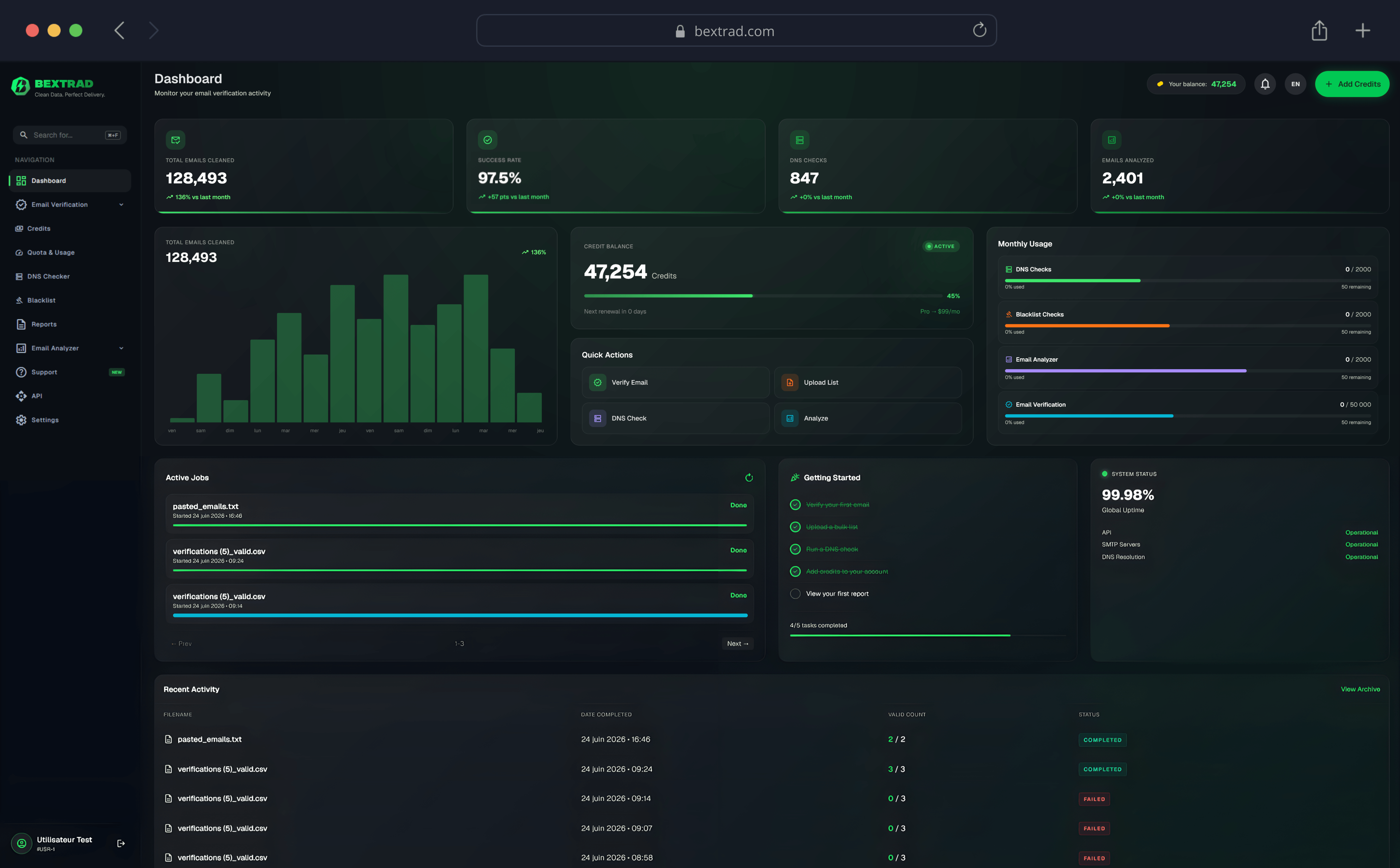Toggle the 'Verify your first email' task check

pos(795,505)
